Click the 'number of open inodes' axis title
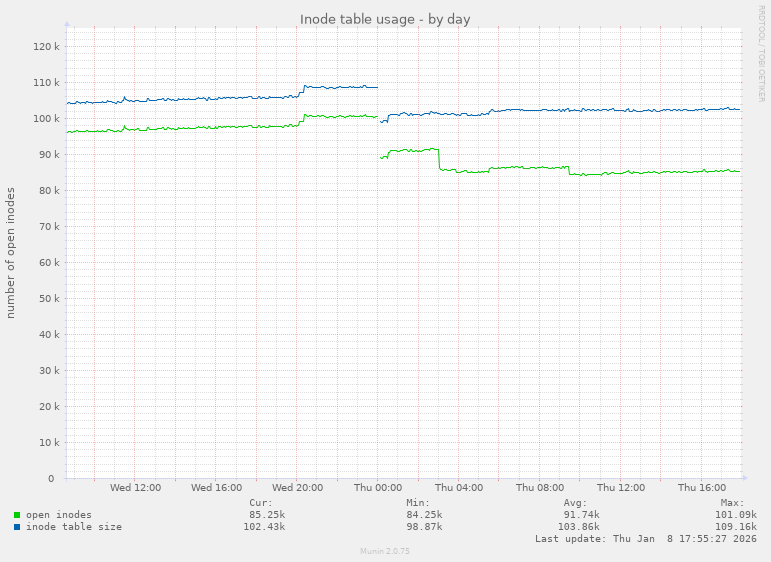 point(10,253)
